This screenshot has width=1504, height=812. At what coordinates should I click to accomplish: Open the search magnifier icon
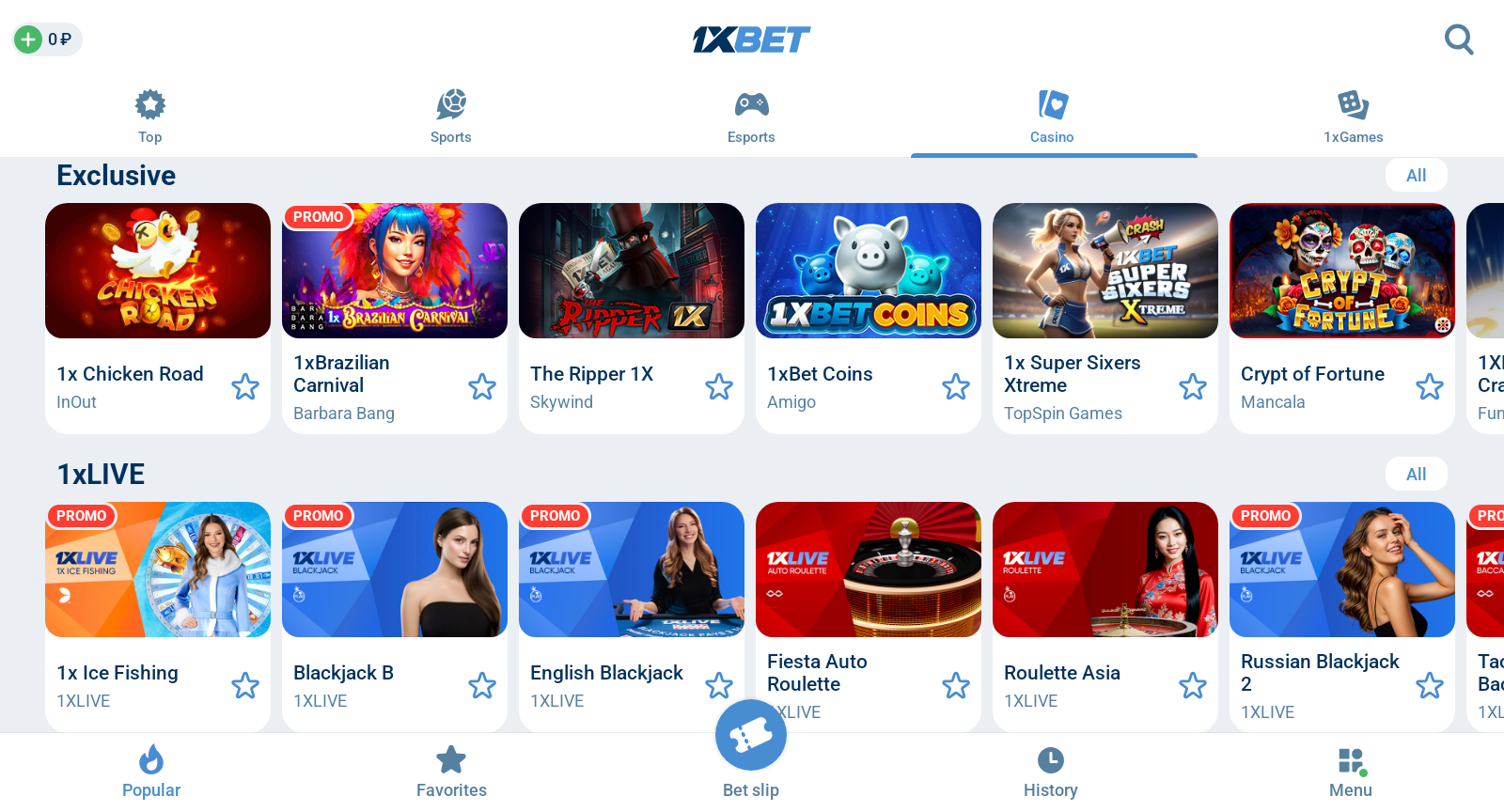[x=1459, y=39]
